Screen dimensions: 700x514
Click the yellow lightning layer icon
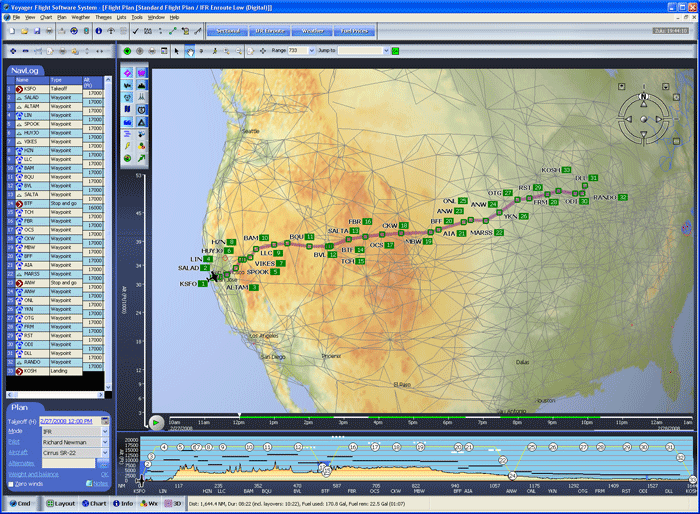pos(128,146)
